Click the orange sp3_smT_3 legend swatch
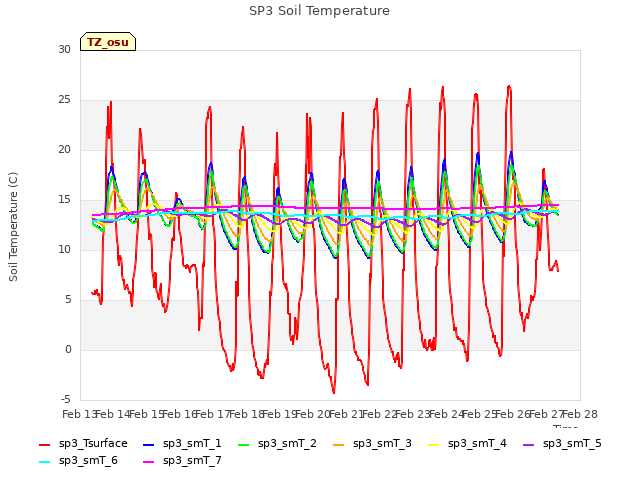 tap(338, 444)
